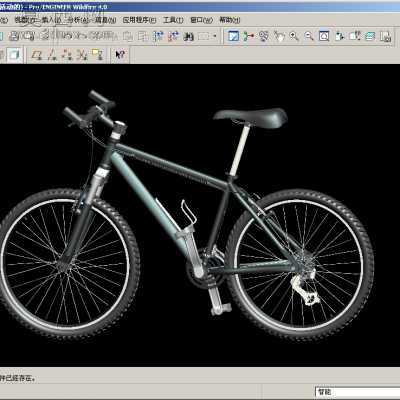Click the Refit to screen icon
Screen dimensions: 400x400
coord(324,36)
